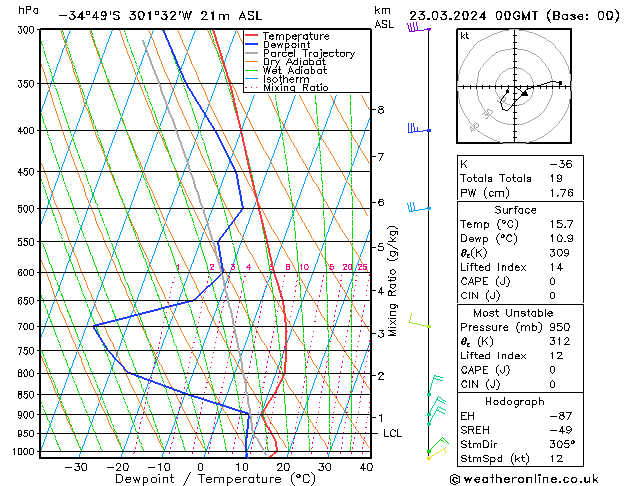
Task: Click the pink mixing ratio value '25'
Action: [362, 267]
